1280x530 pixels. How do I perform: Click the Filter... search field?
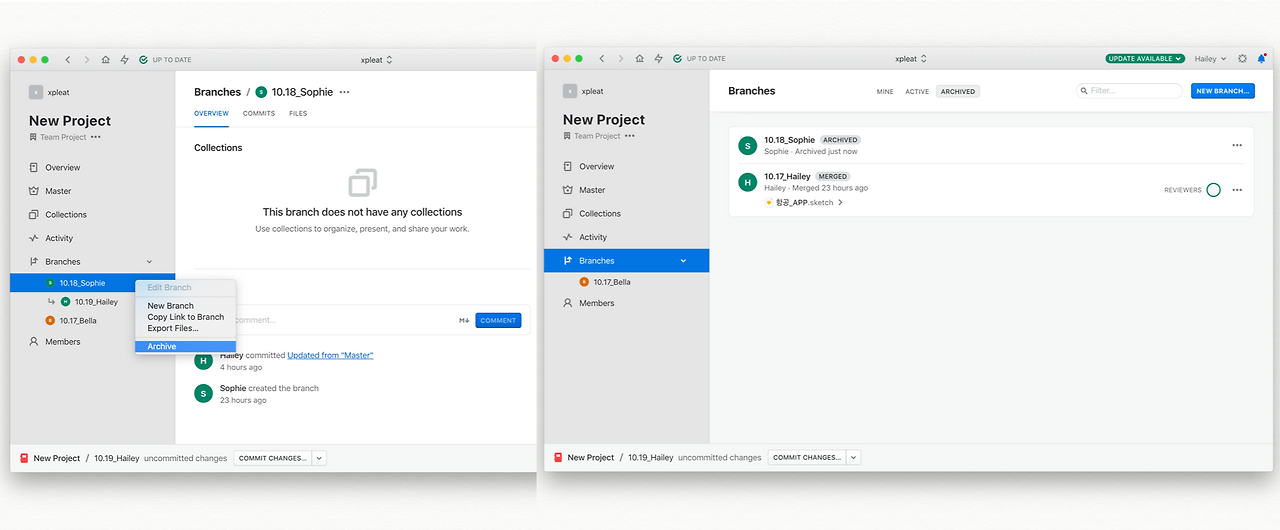point(1130,91)
